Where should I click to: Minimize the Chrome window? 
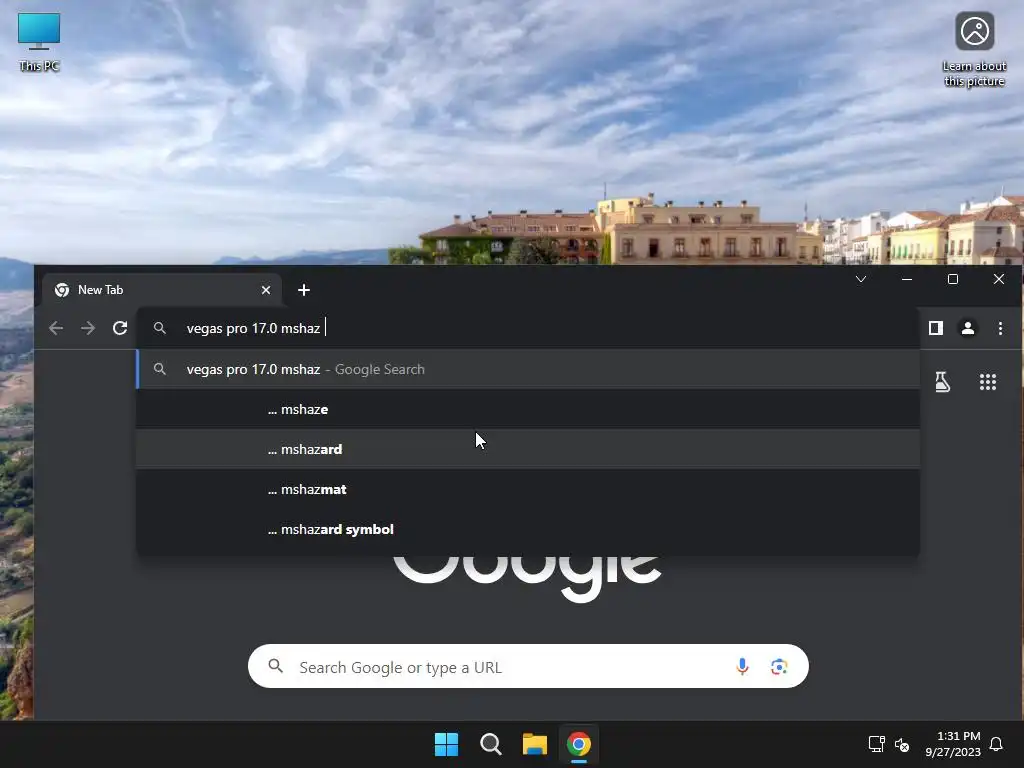click(x=906, y=279)
